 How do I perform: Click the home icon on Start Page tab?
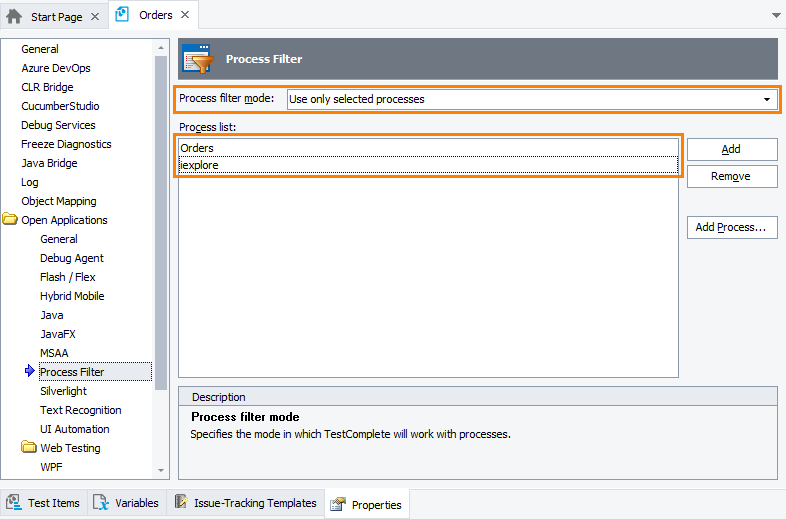[14, 17]
